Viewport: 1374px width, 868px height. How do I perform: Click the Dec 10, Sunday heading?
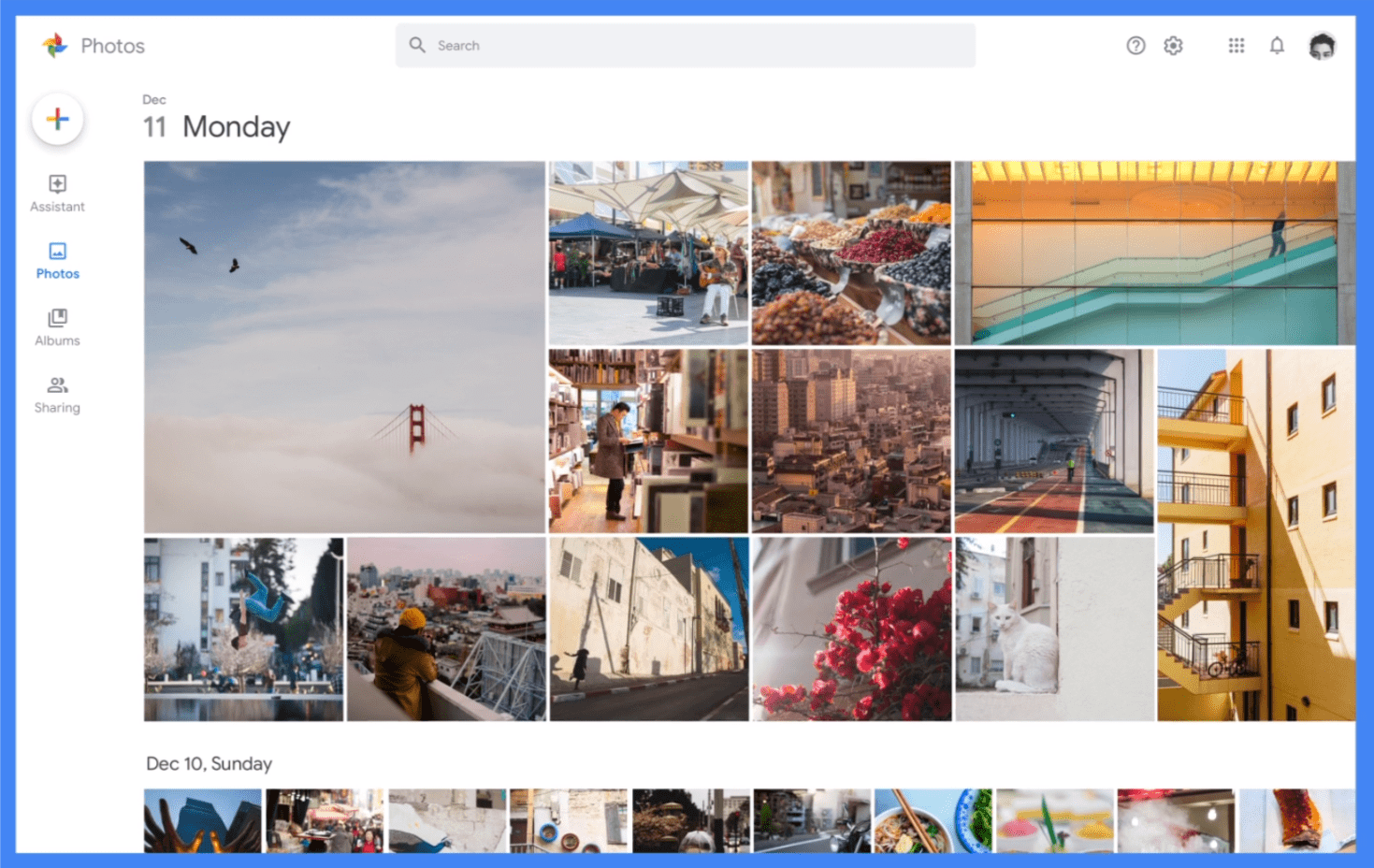[209, 763]
